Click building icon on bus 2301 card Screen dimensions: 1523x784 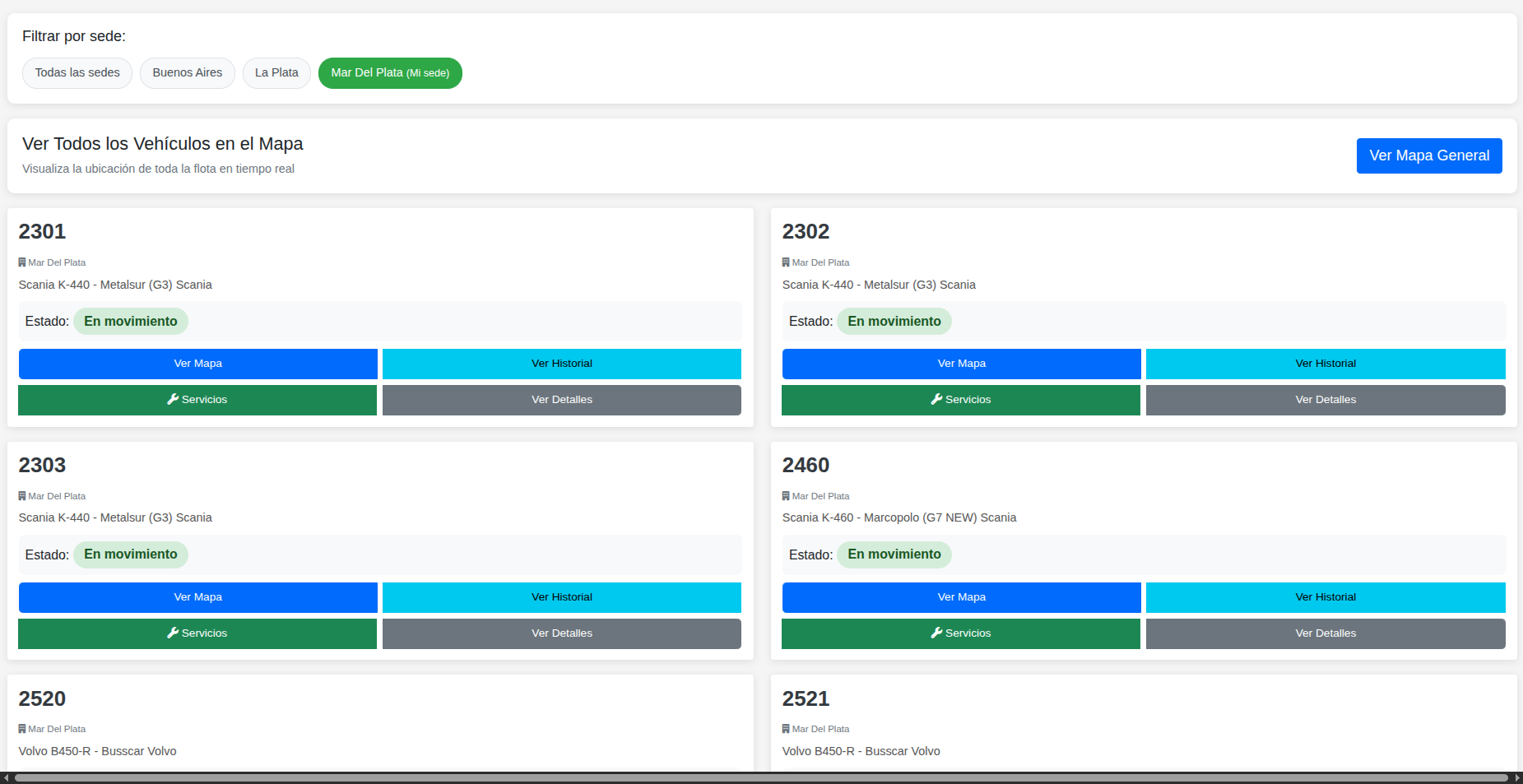tap(22, 262)
